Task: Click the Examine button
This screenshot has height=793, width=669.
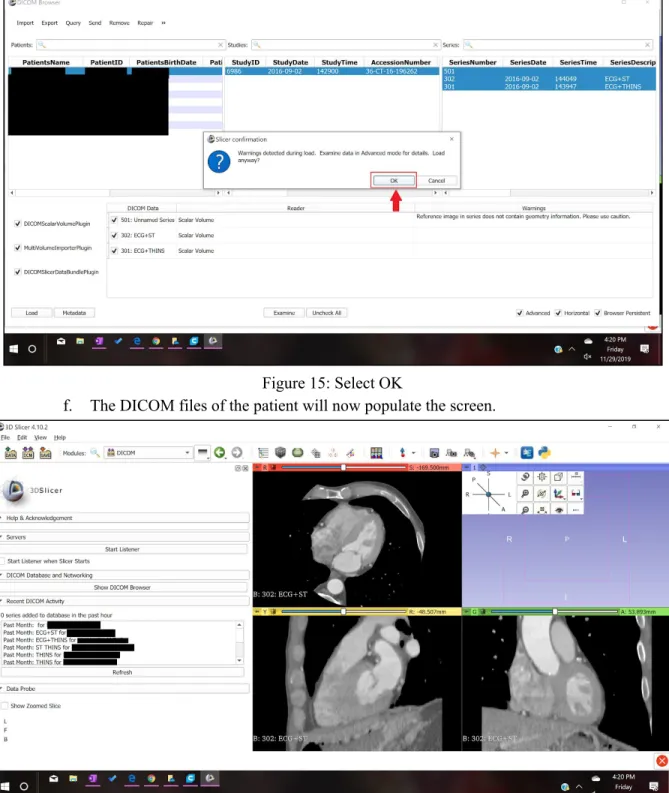Action: click(284, 313)
